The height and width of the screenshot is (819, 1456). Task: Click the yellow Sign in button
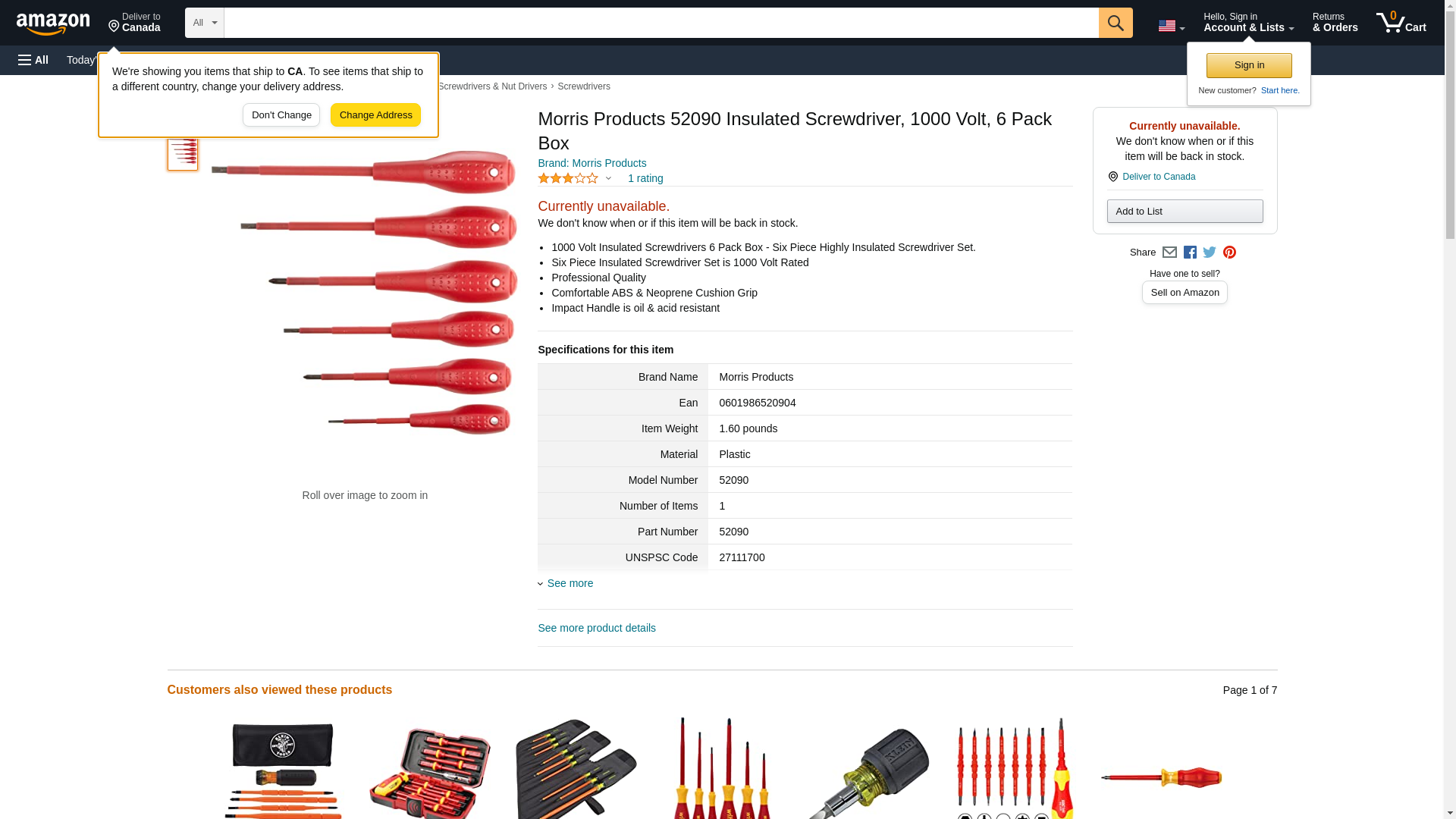coord(1249,65)
